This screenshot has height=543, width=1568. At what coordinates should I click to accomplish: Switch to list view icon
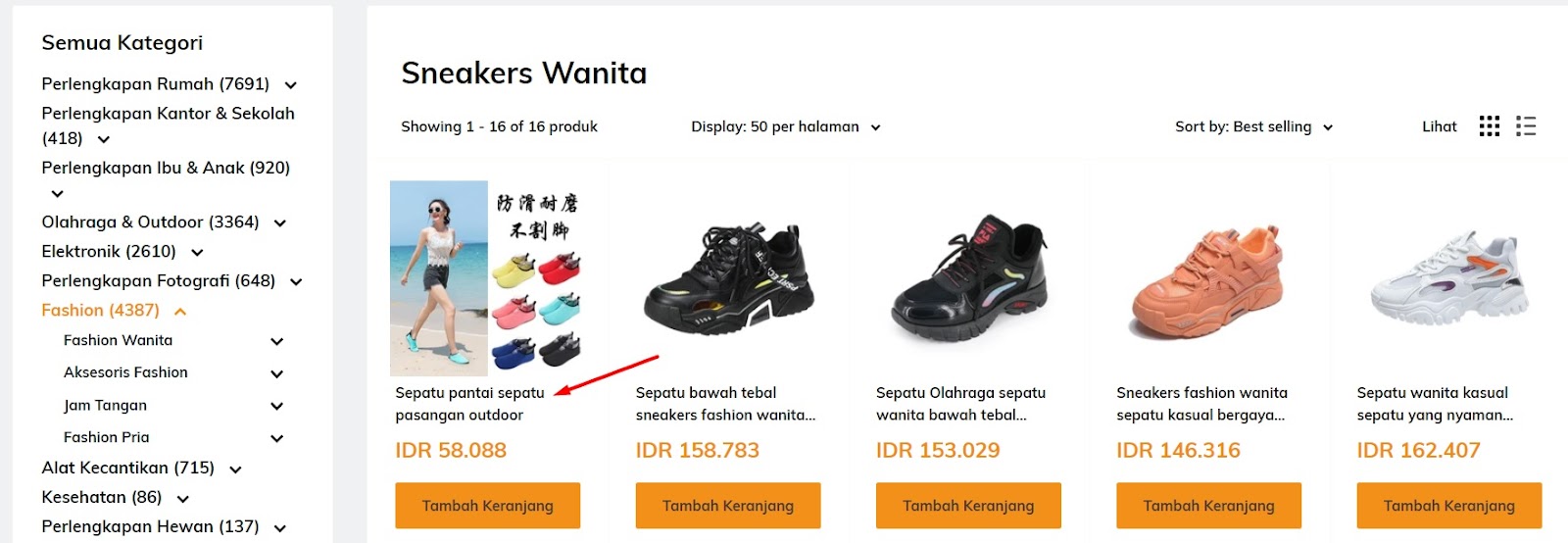pos(1525,126)
